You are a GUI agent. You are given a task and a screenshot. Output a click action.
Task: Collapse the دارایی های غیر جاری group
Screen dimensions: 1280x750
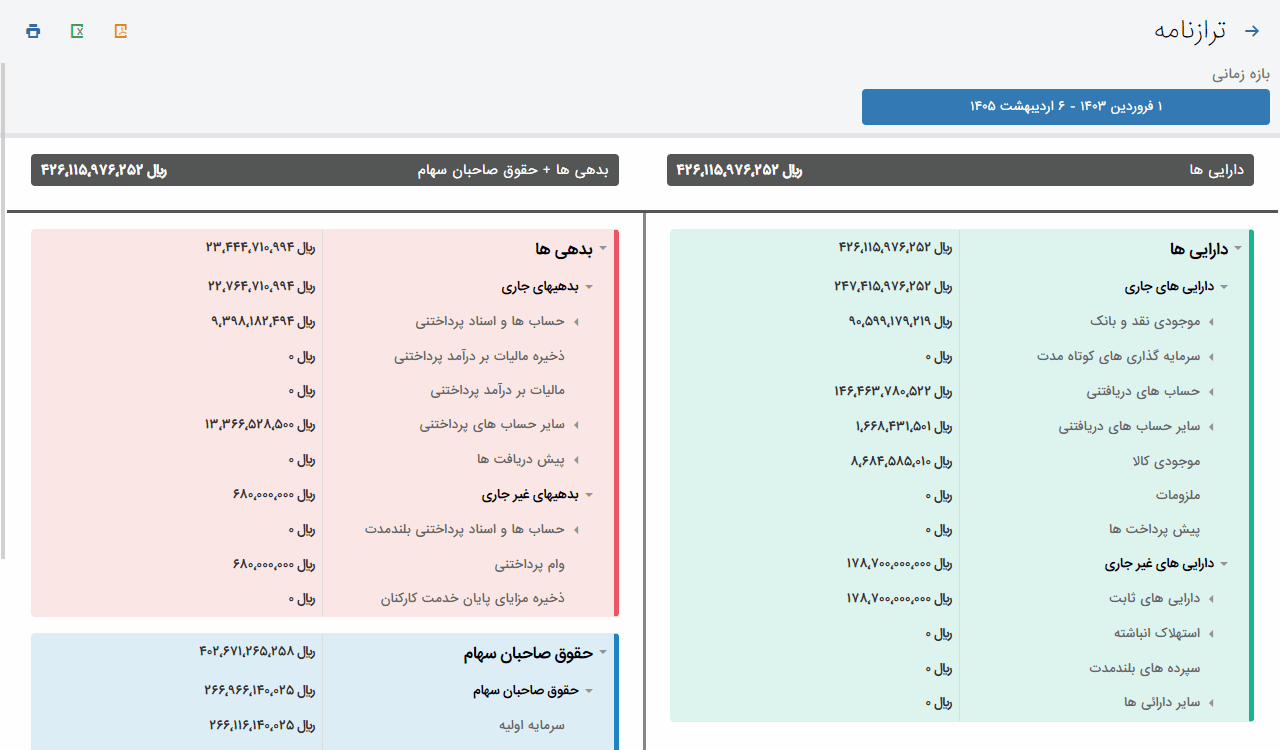1223,564
